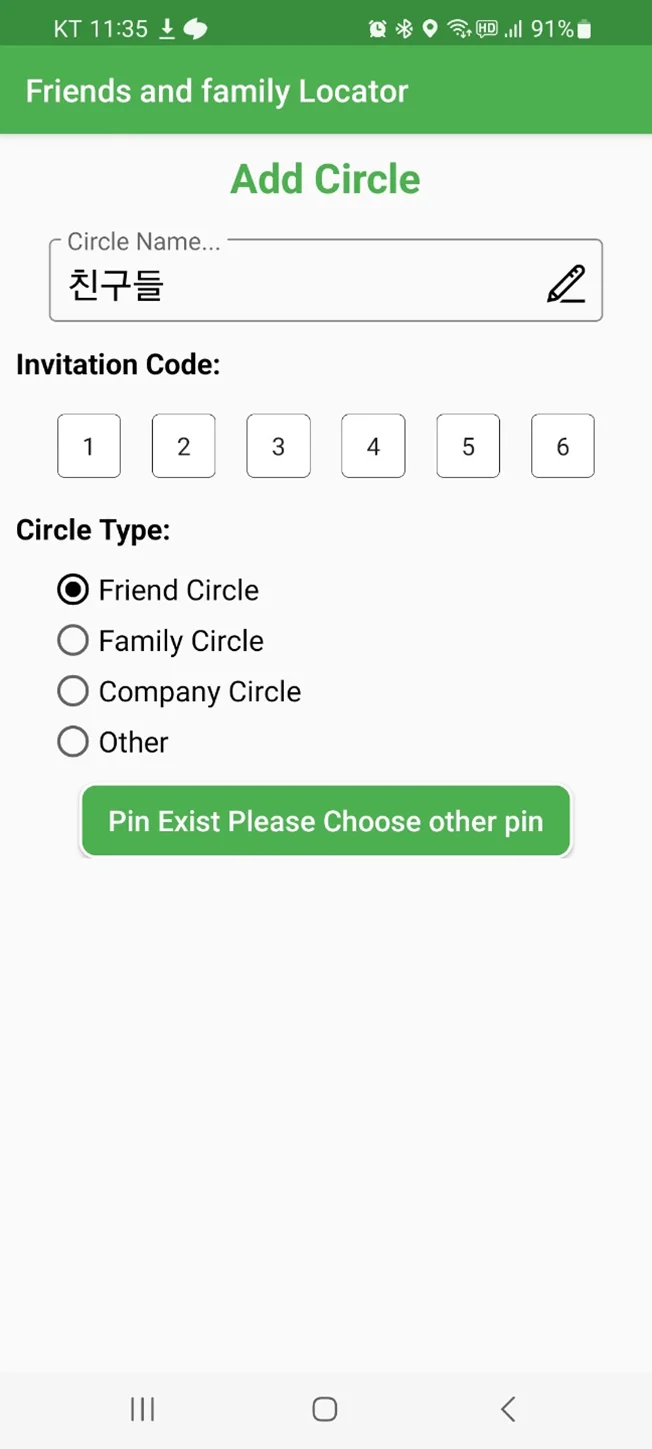652x1449 pixels.
Task: Tap the Bluetooth status icon
Action: tap(404, 29)
